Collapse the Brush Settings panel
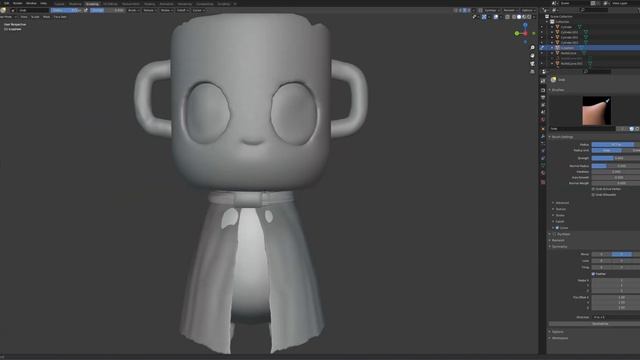 click(x=562, y=137)
